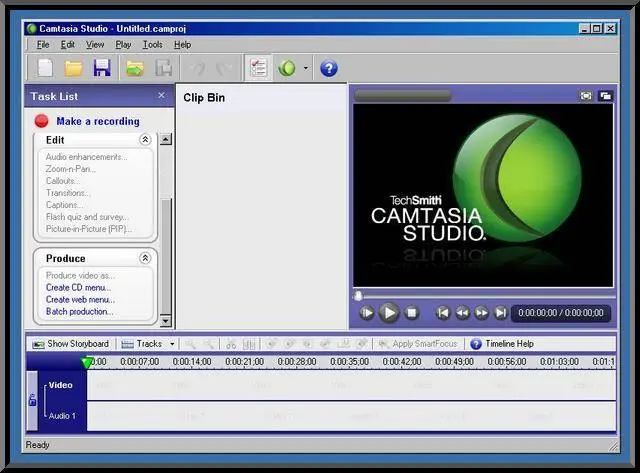
Task: Open project using the yellow folder icon
Action: pos(73,68)
